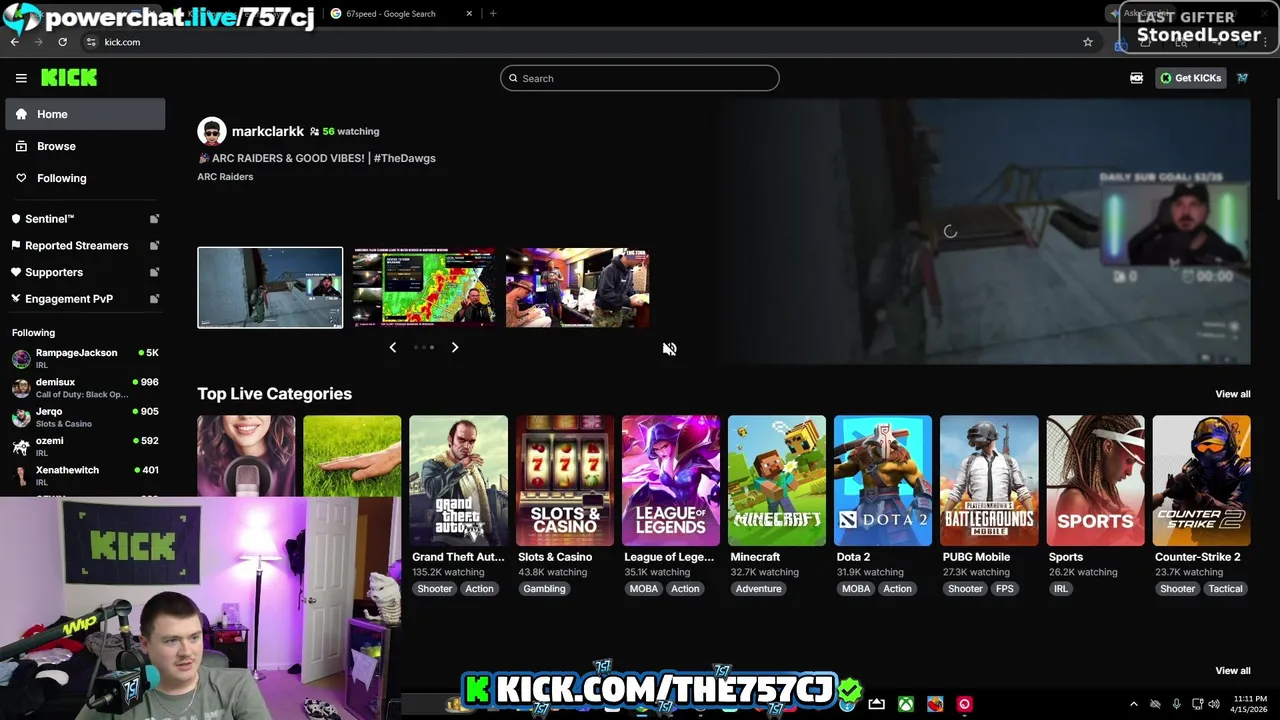The image size is (1280, 720).
Task: Open the hamburger sidebar menu
Action: tap(21, 78)
